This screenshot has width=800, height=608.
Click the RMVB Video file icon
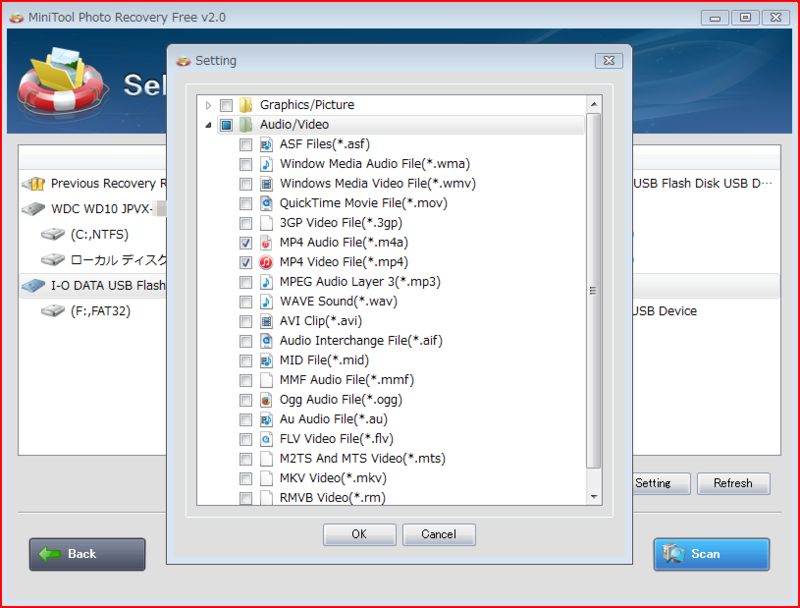tap(266, 497)
